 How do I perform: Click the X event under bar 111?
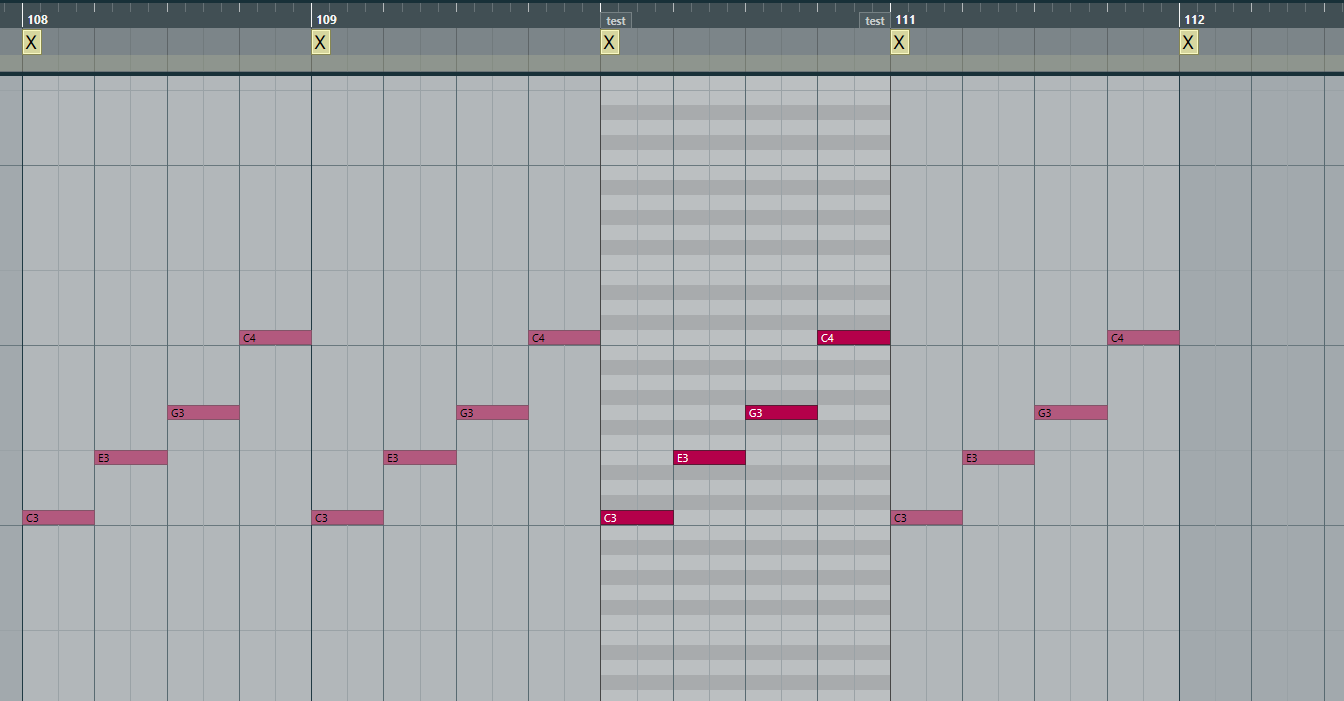coord(898,42)
